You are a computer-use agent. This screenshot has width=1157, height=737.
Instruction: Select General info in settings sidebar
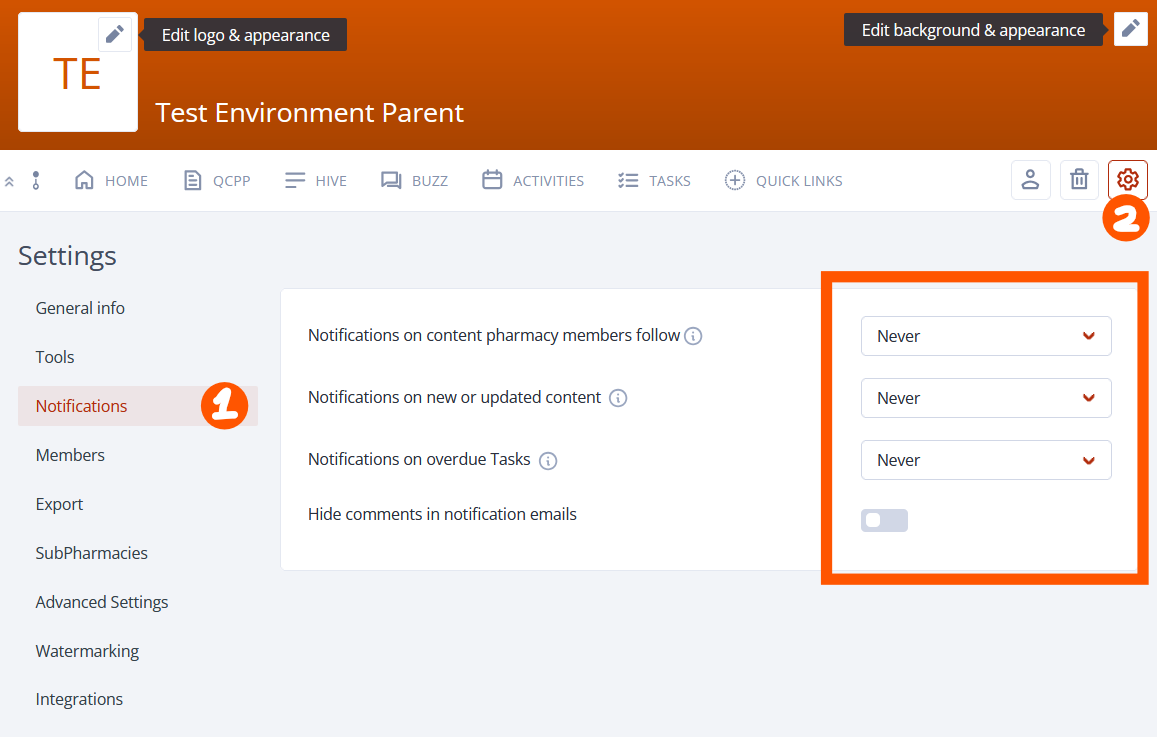80,308
